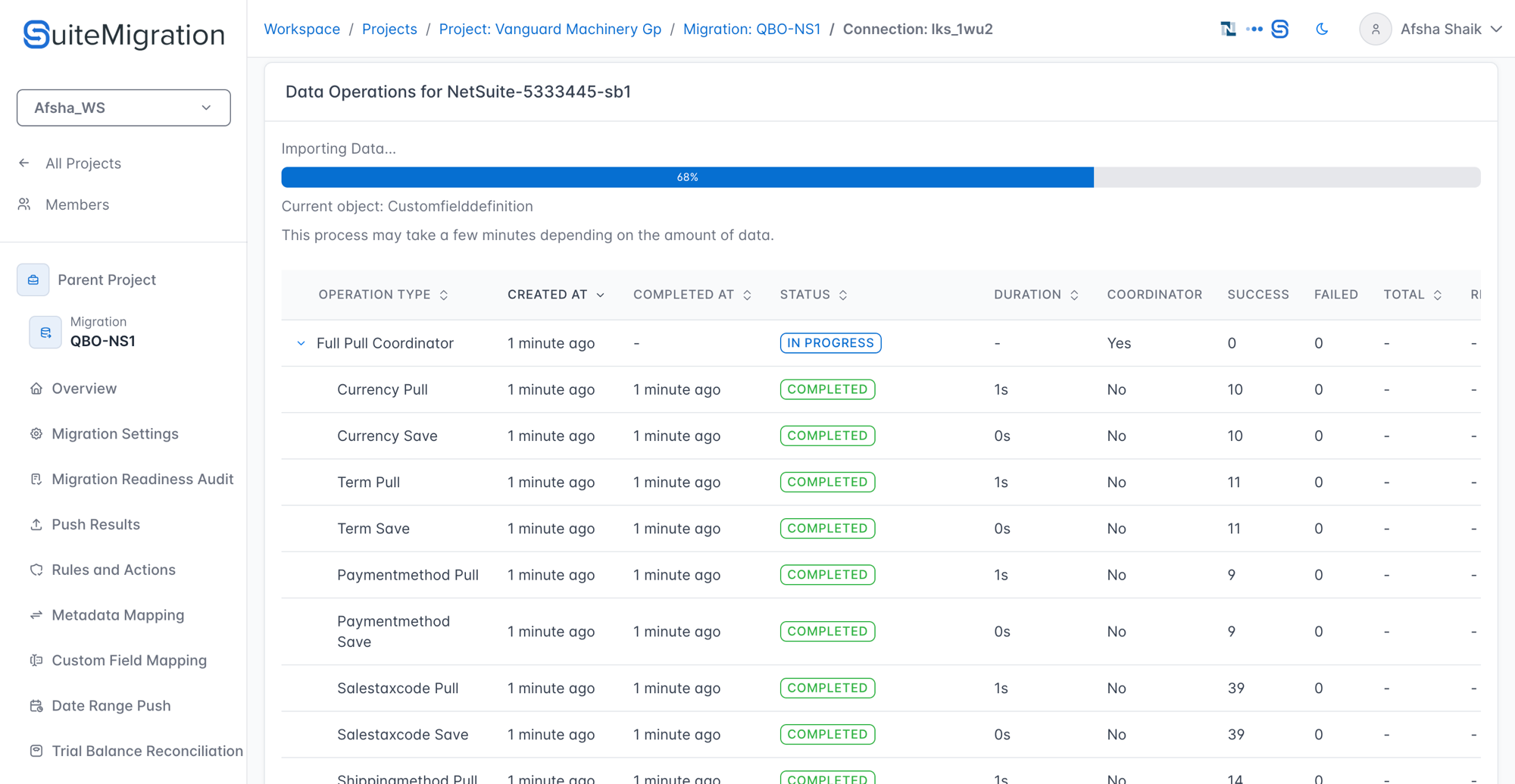Open Migration Settings menu item
The height and width of the screenshot is (784, 1515).
click(115, 434)
